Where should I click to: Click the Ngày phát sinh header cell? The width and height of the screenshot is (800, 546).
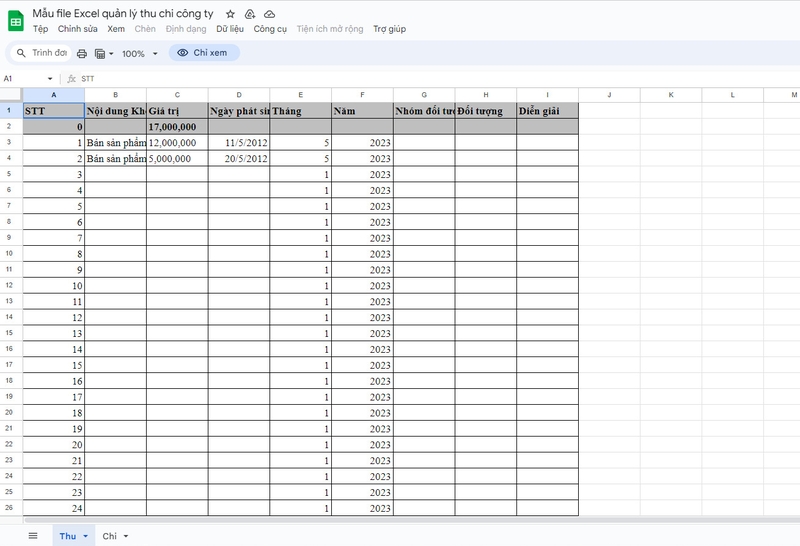click(239, 111)
